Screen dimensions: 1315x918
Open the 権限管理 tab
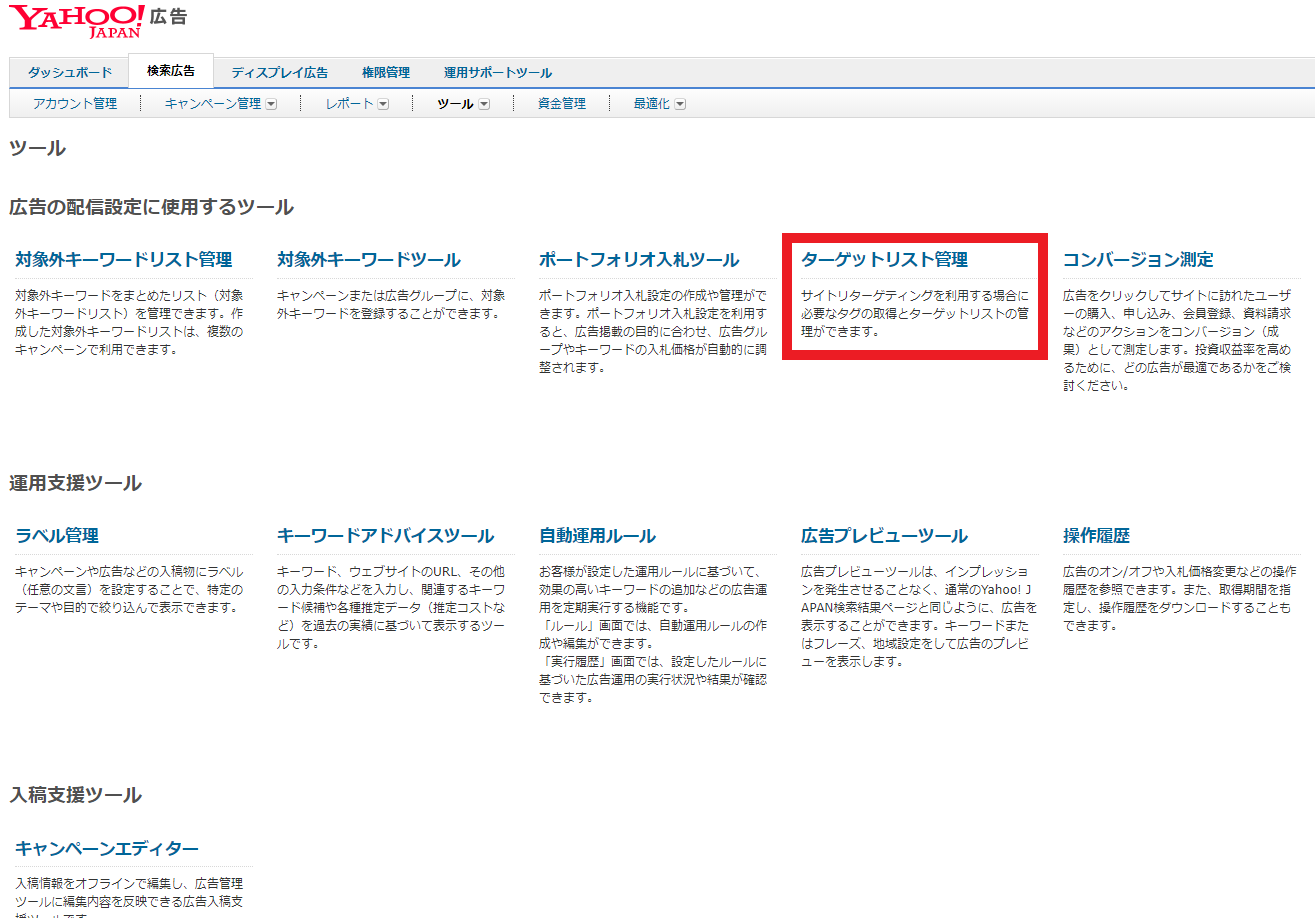pyautogui.click(x=386, y=72)
